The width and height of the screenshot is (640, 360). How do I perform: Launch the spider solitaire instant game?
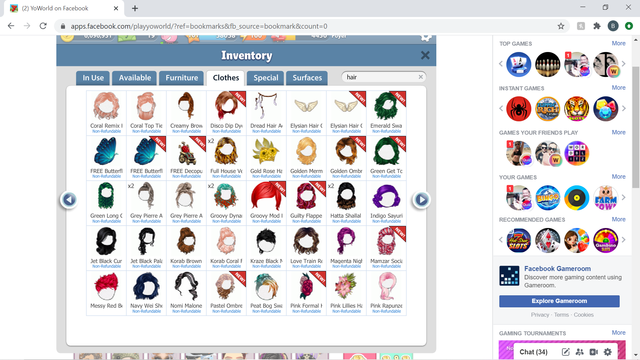(518, 109)
